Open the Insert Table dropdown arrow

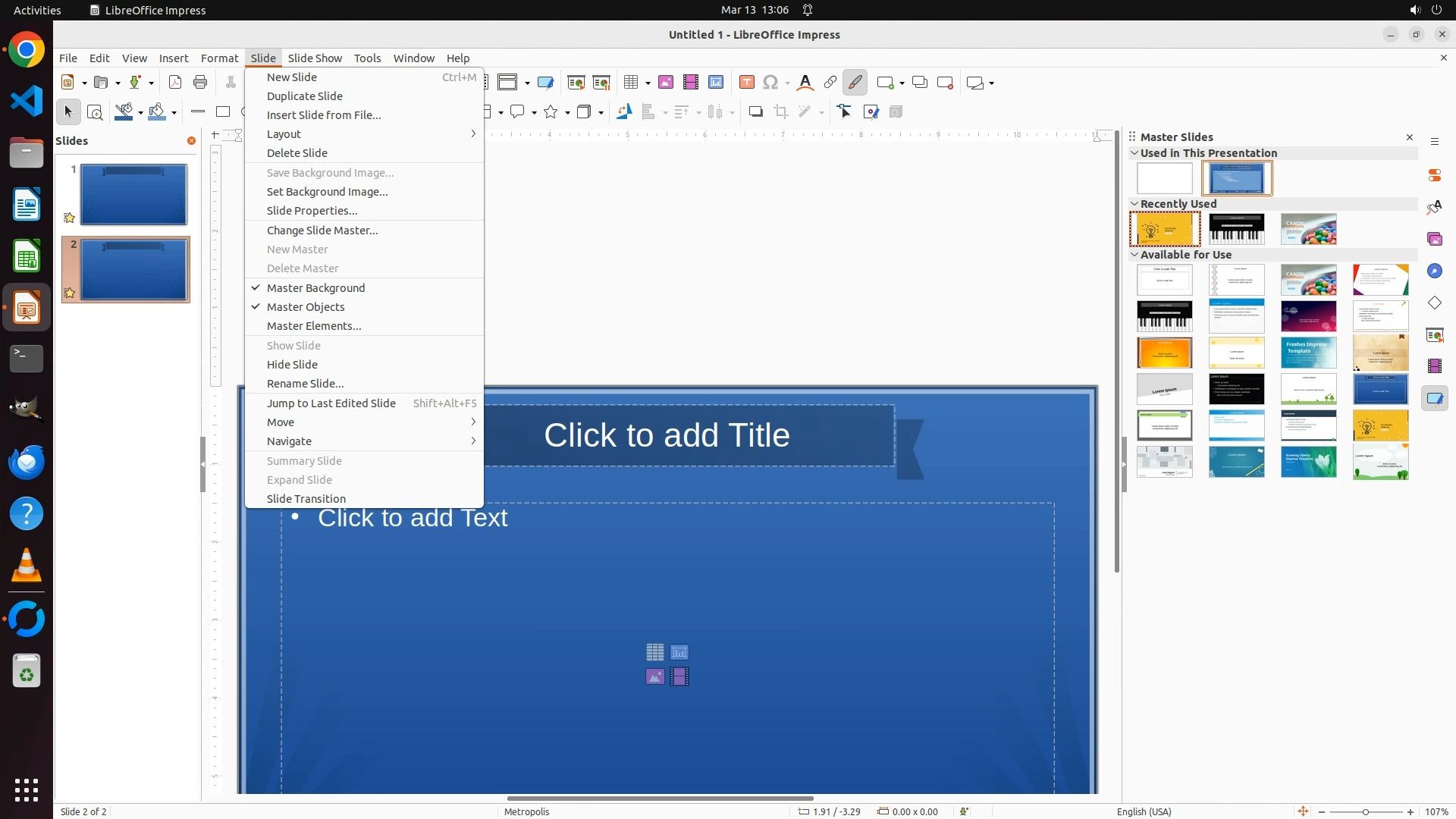[x=648, y=83]
